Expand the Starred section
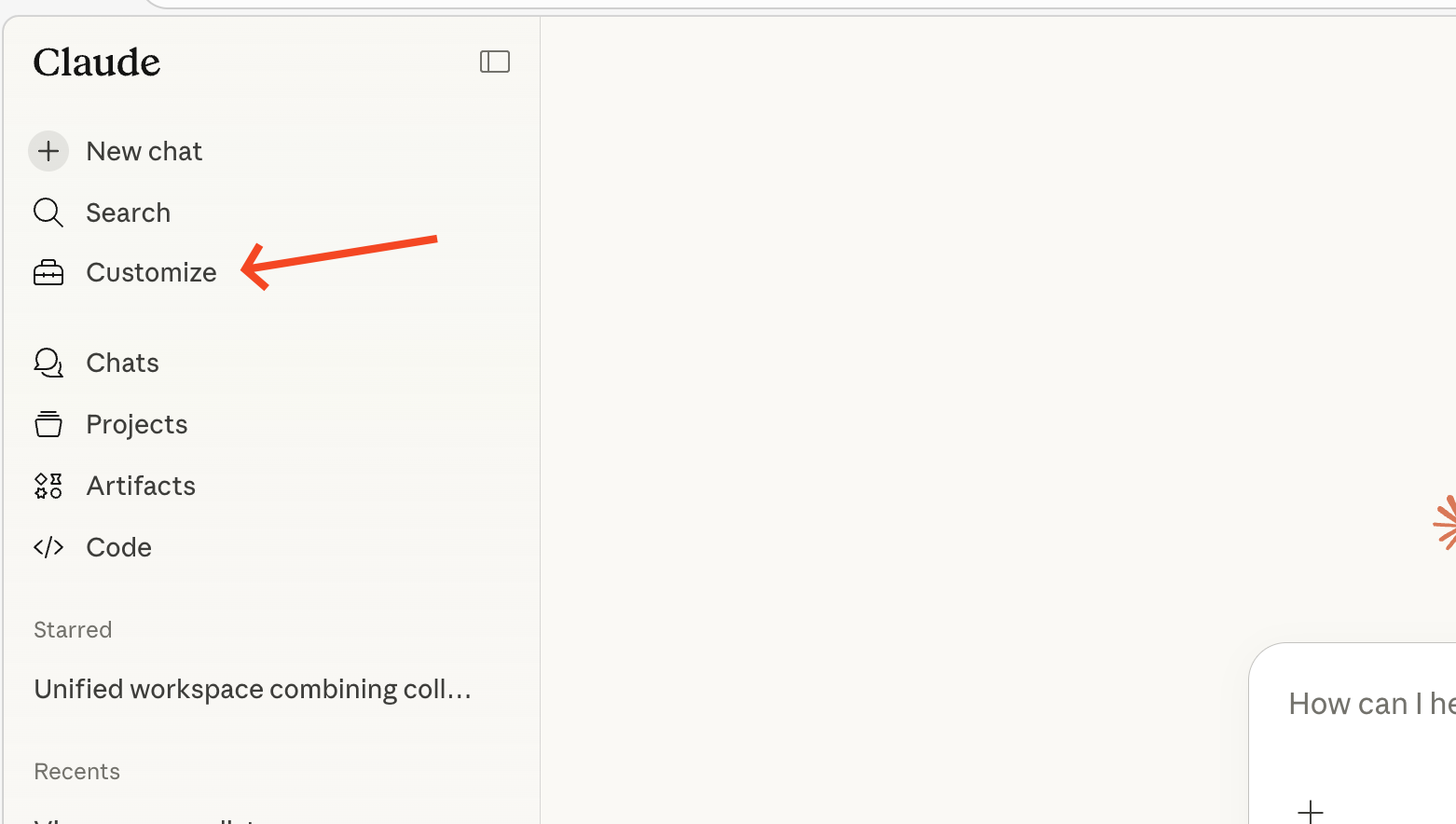The height and width of the screenshot is (824, 1456). coord(73,629)
